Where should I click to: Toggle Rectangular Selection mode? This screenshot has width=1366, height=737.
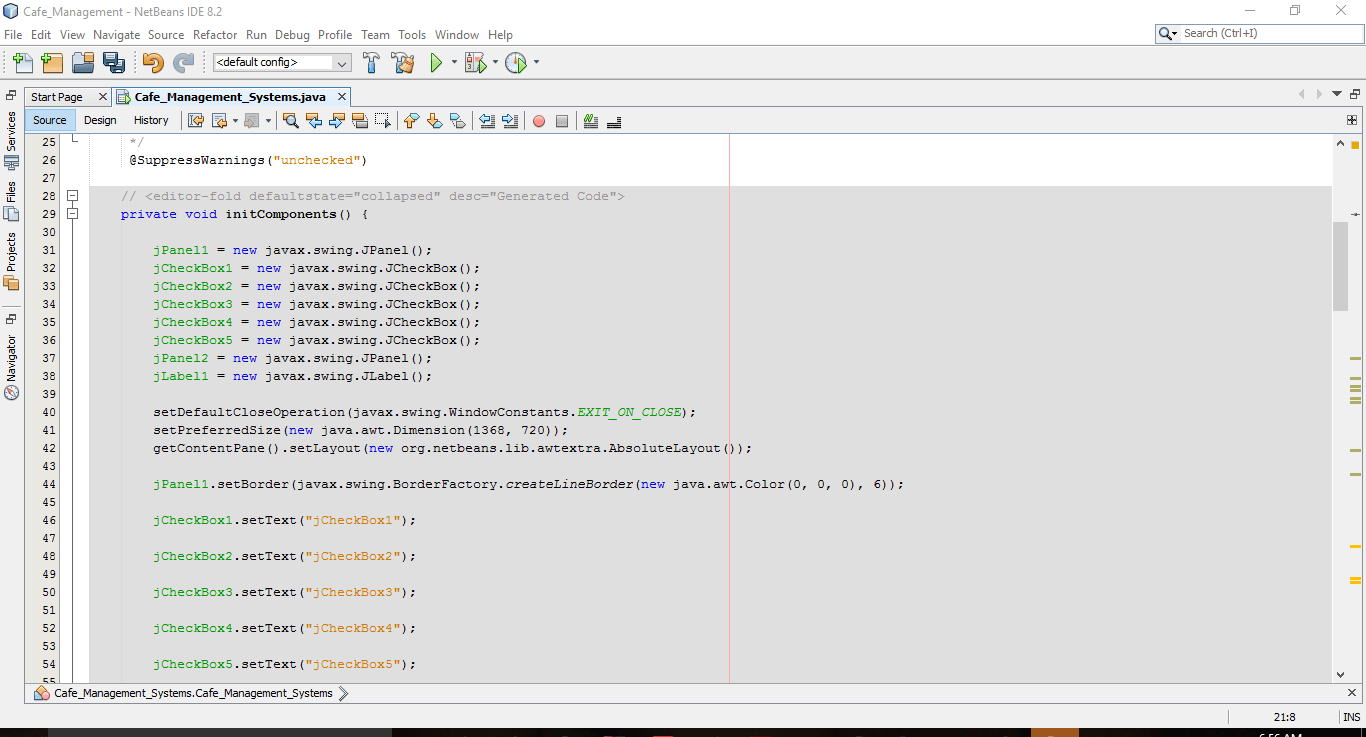click(x=383, y=120)
